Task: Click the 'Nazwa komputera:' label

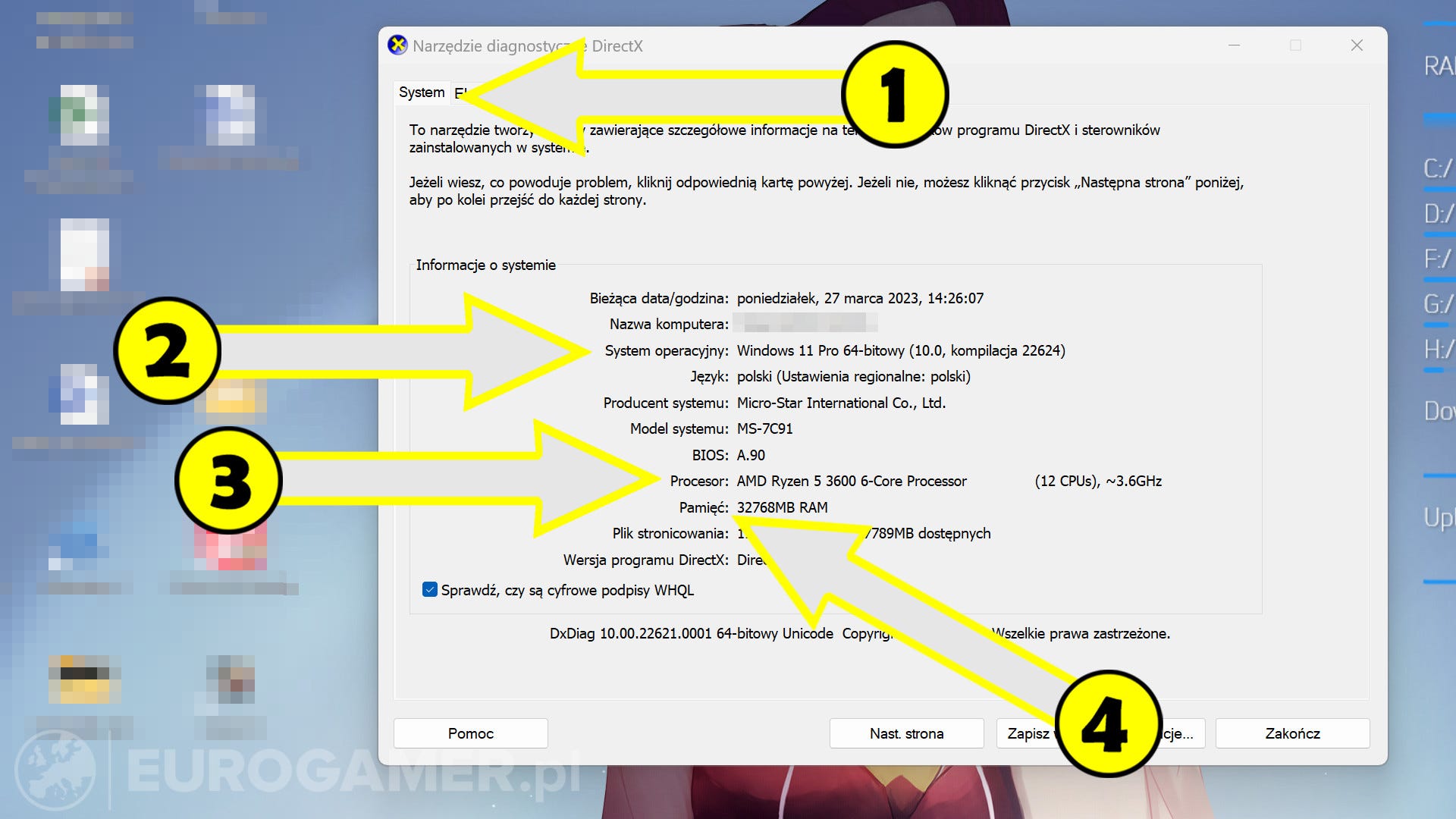Action: tap(669, 324)
